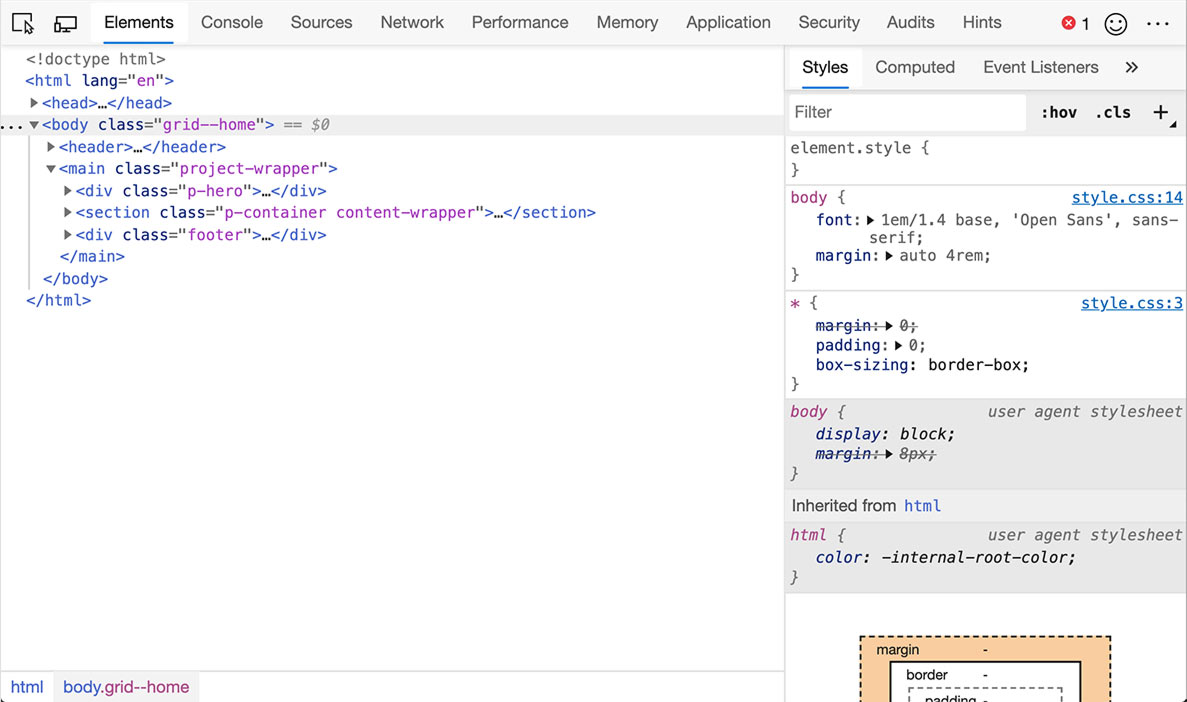The image size is (1187, 702).
Task: Click the asterisk universal selector
Action: pos(795,304)
